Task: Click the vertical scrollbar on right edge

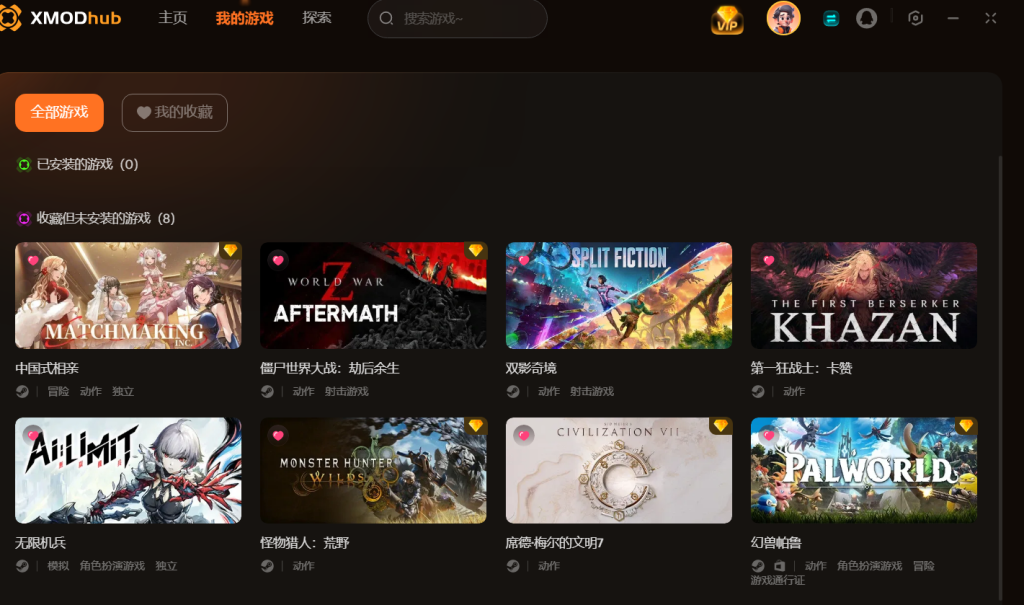Action: (x=1000, y=378)
